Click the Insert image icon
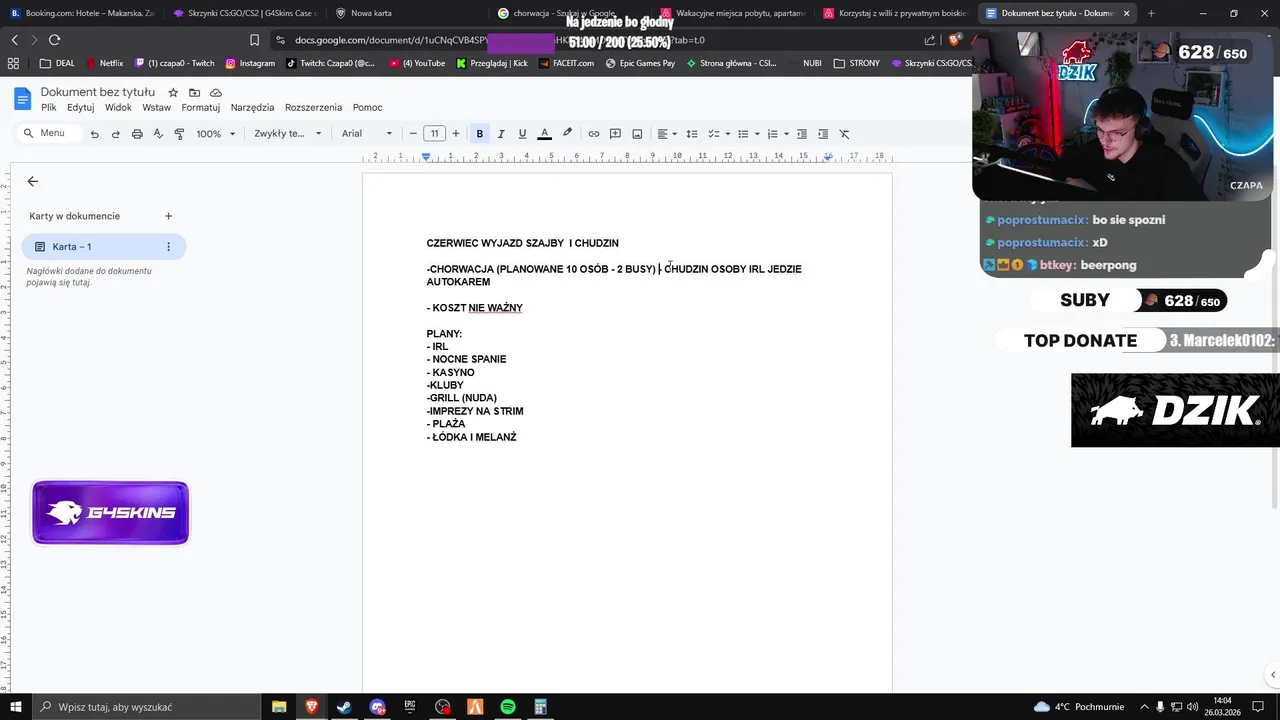The width and height of the screenshot is (1280, 720). click(637, 134)
